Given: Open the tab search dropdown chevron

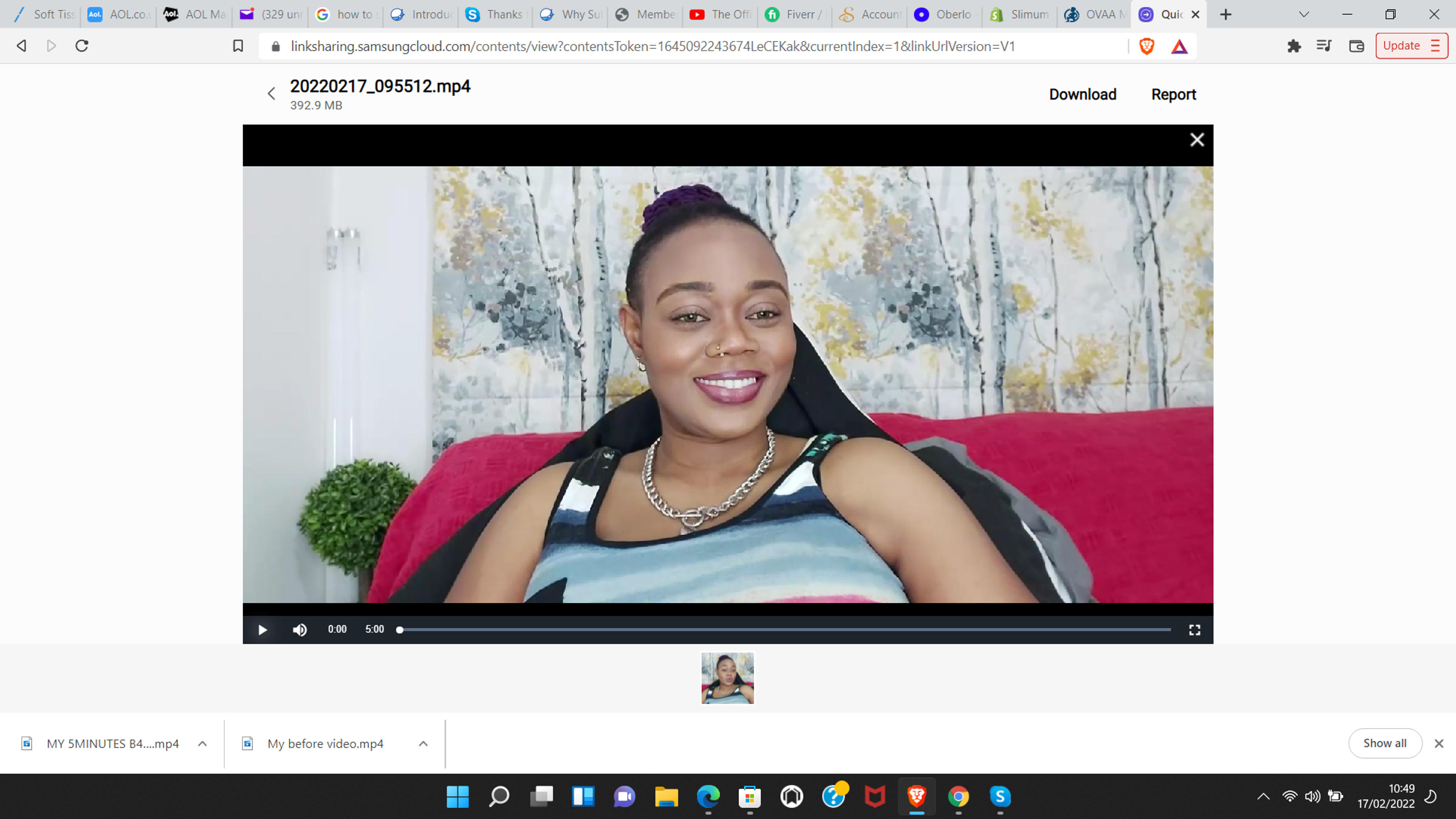Looking at the screenshot, I should click(1304, 14).
